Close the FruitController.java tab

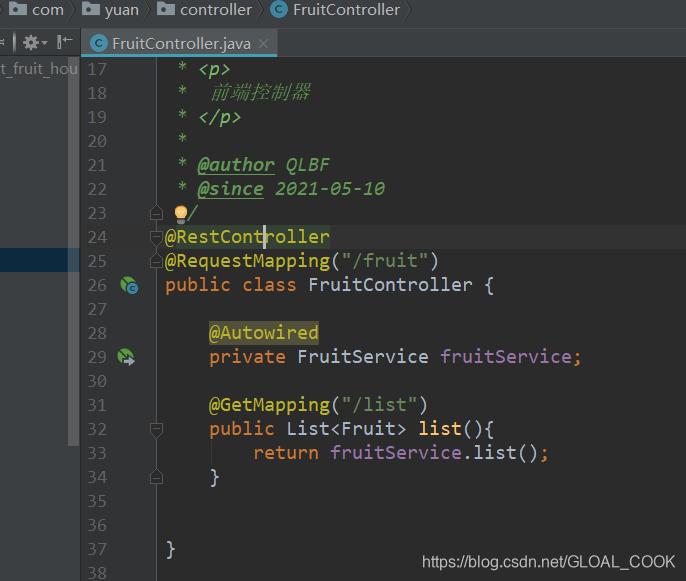(263, 43)
